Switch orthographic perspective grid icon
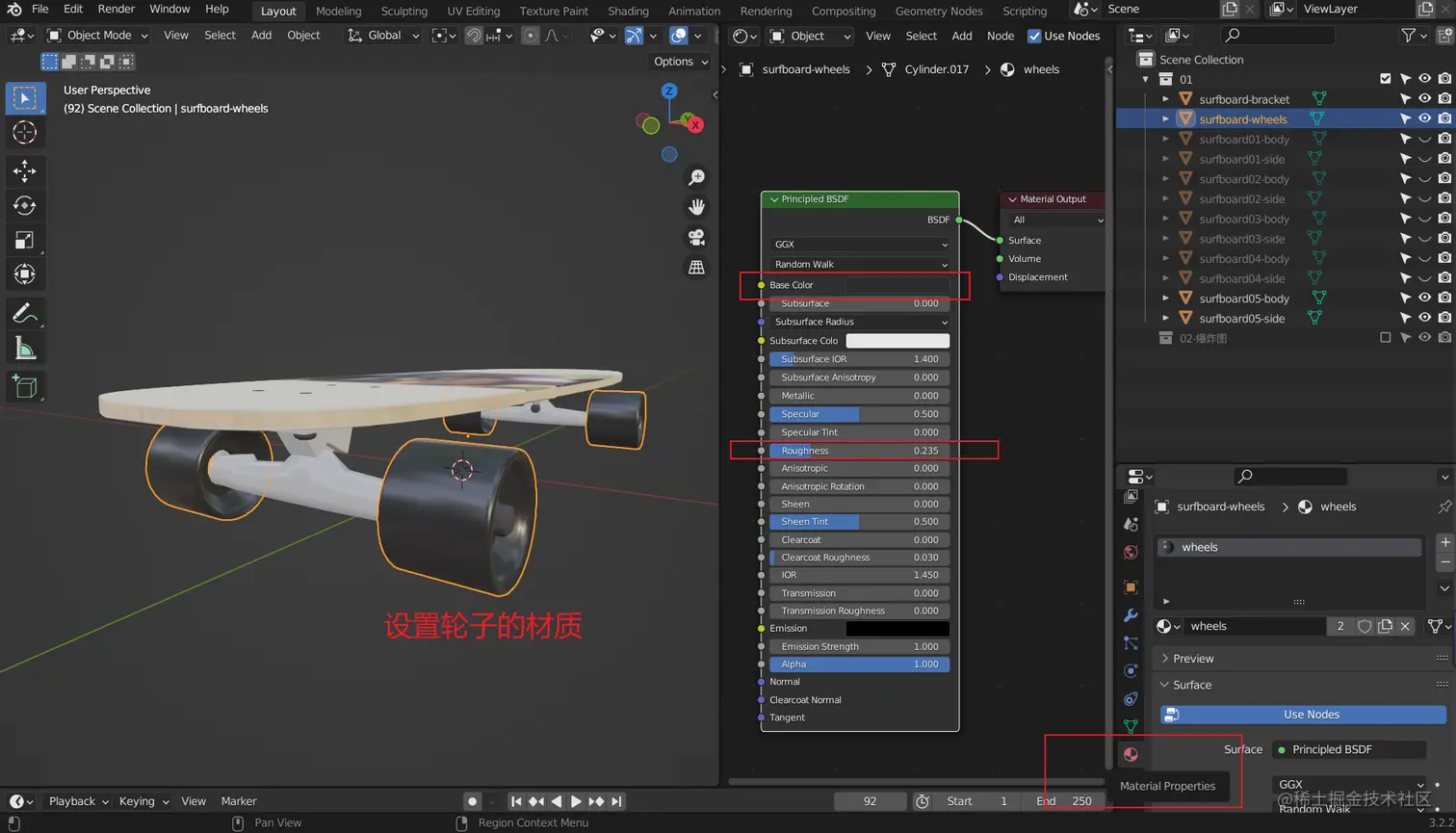1456x833 pixels. pyautogui.click(x=696, y=267)
